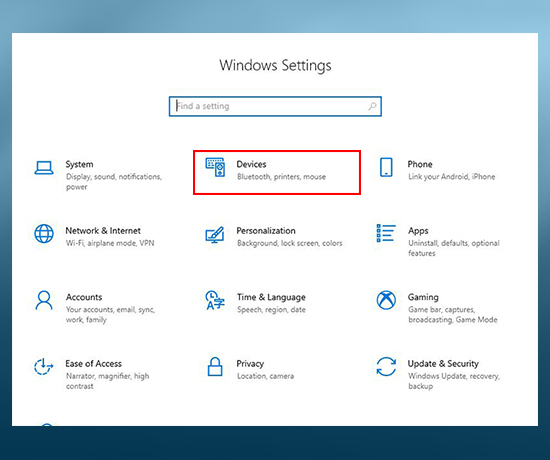Select the Update & Security refresh icon
The width and height of the screenshot is (550, 460).
(386, 367)
